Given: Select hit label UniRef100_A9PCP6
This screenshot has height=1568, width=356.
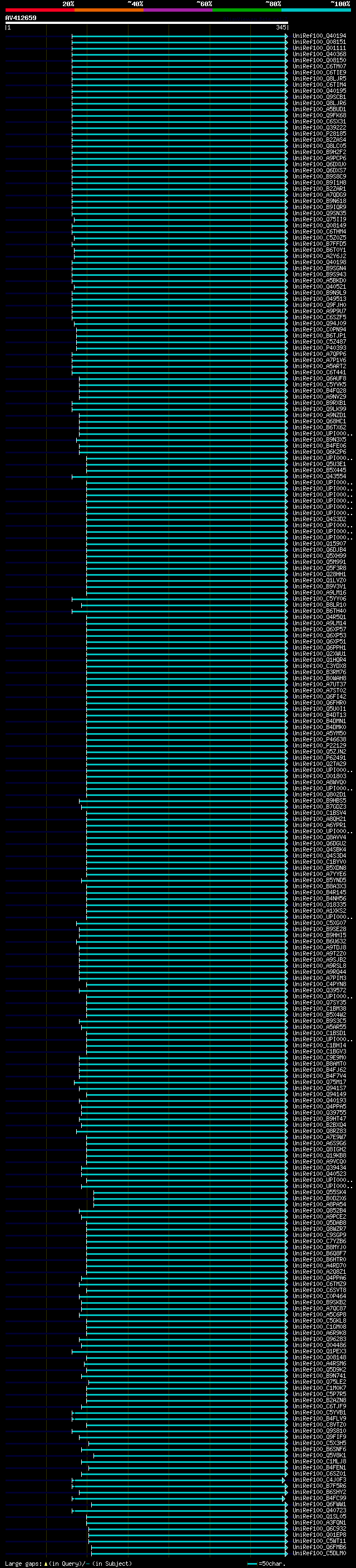Looking at the screenshot, I should point(319,159).
